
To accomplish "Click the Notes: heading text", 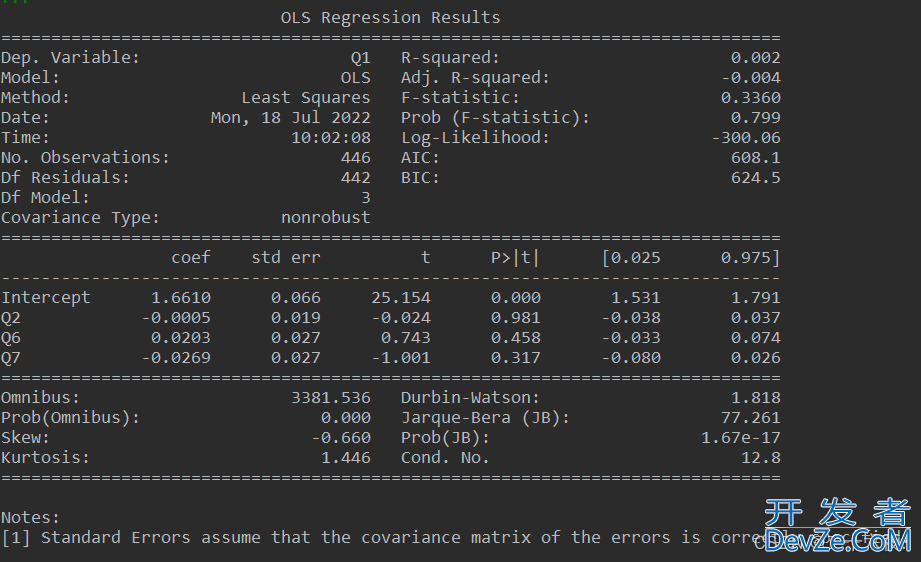I will click(x=31, y=517).
